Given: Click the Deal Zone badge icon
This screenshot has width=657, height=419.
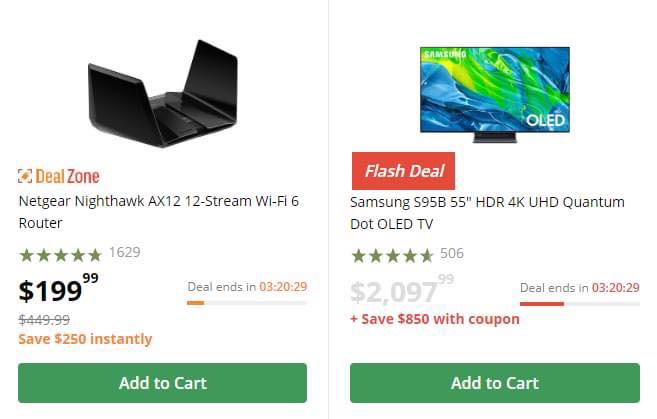Looking at the screenshot, I should (26, 176).
